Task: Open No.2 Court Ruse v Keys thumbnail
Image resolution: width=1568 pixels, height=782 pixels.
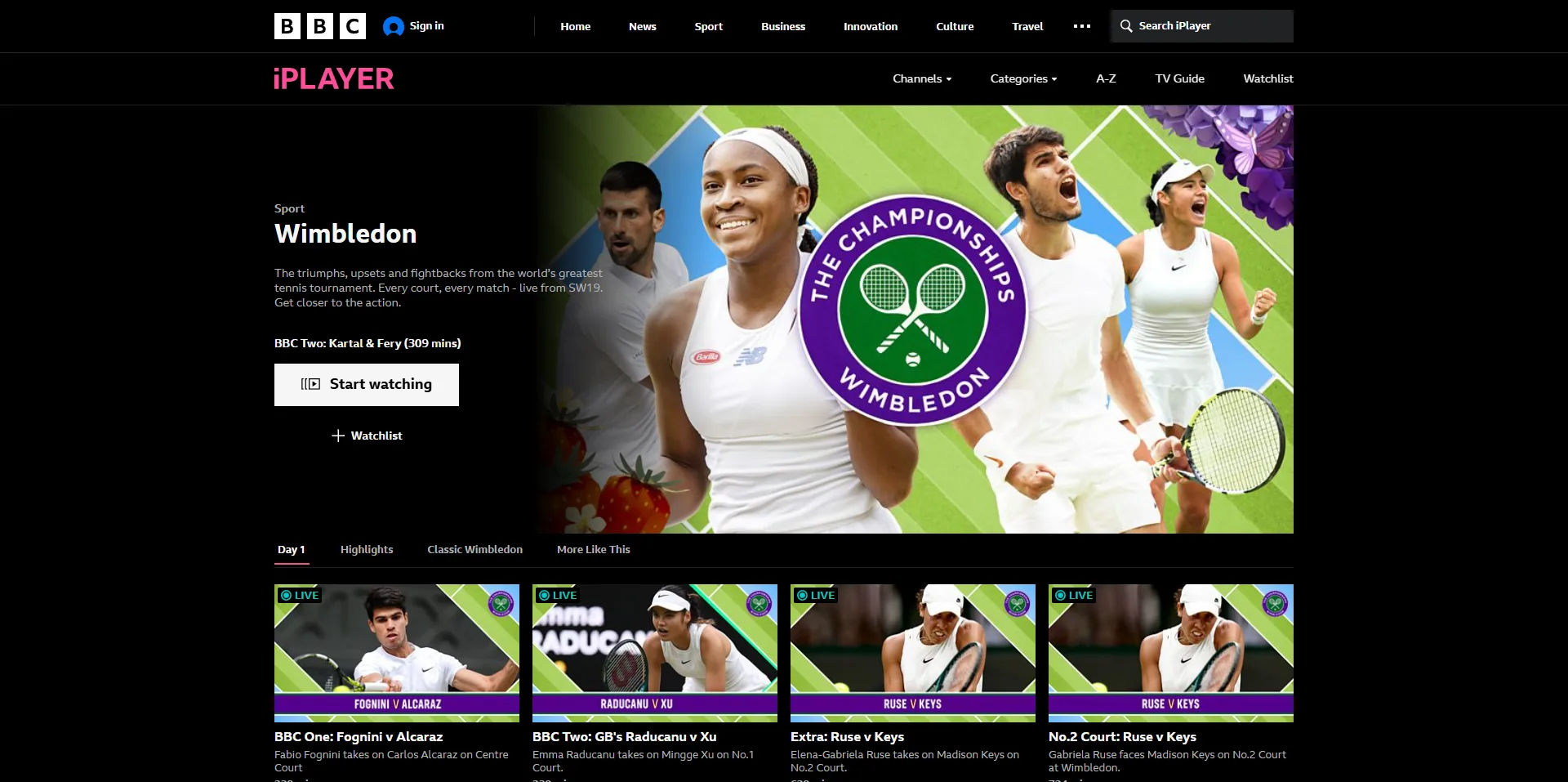Action: pos(1171,653)
